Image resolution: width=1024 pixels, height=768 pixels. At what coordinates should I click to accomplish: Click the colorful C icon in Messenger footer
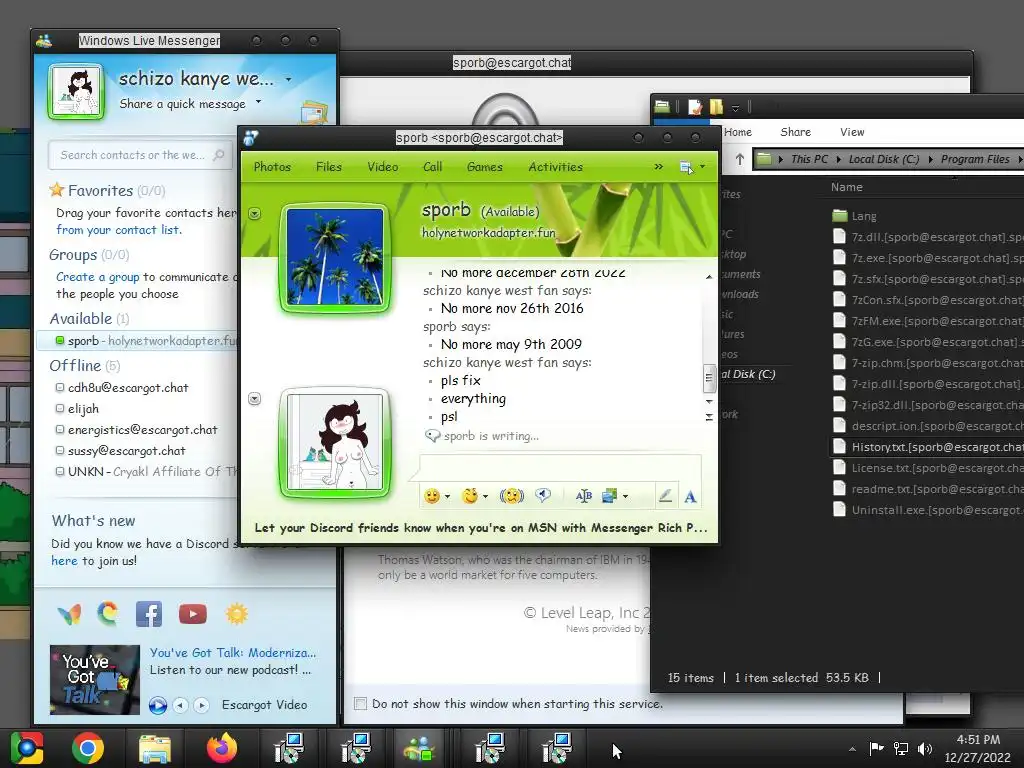point(108,613)
